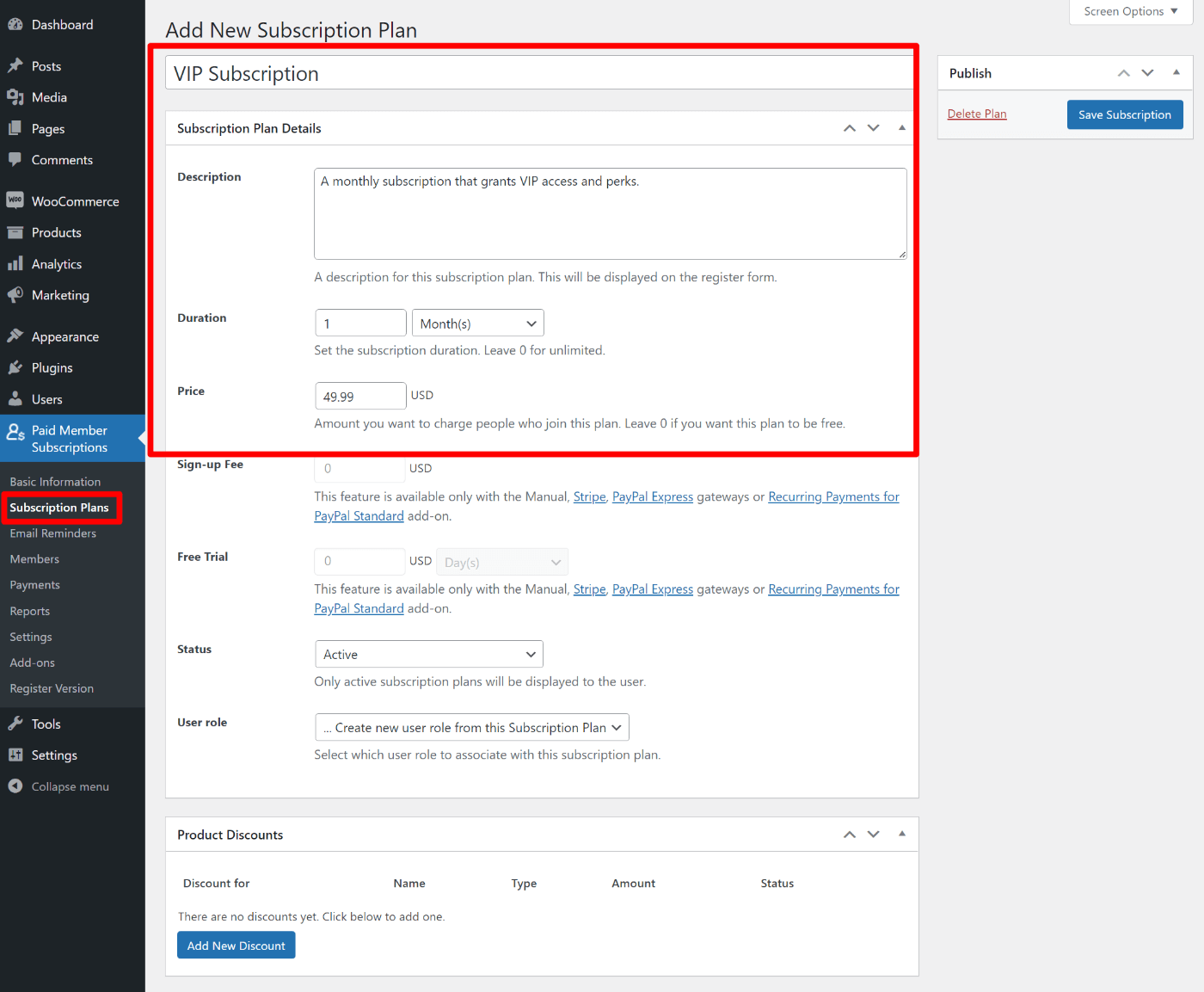Screen dimensions: 1204x992
Task: Click the Plugins plug icon
Action: point(15,367)
